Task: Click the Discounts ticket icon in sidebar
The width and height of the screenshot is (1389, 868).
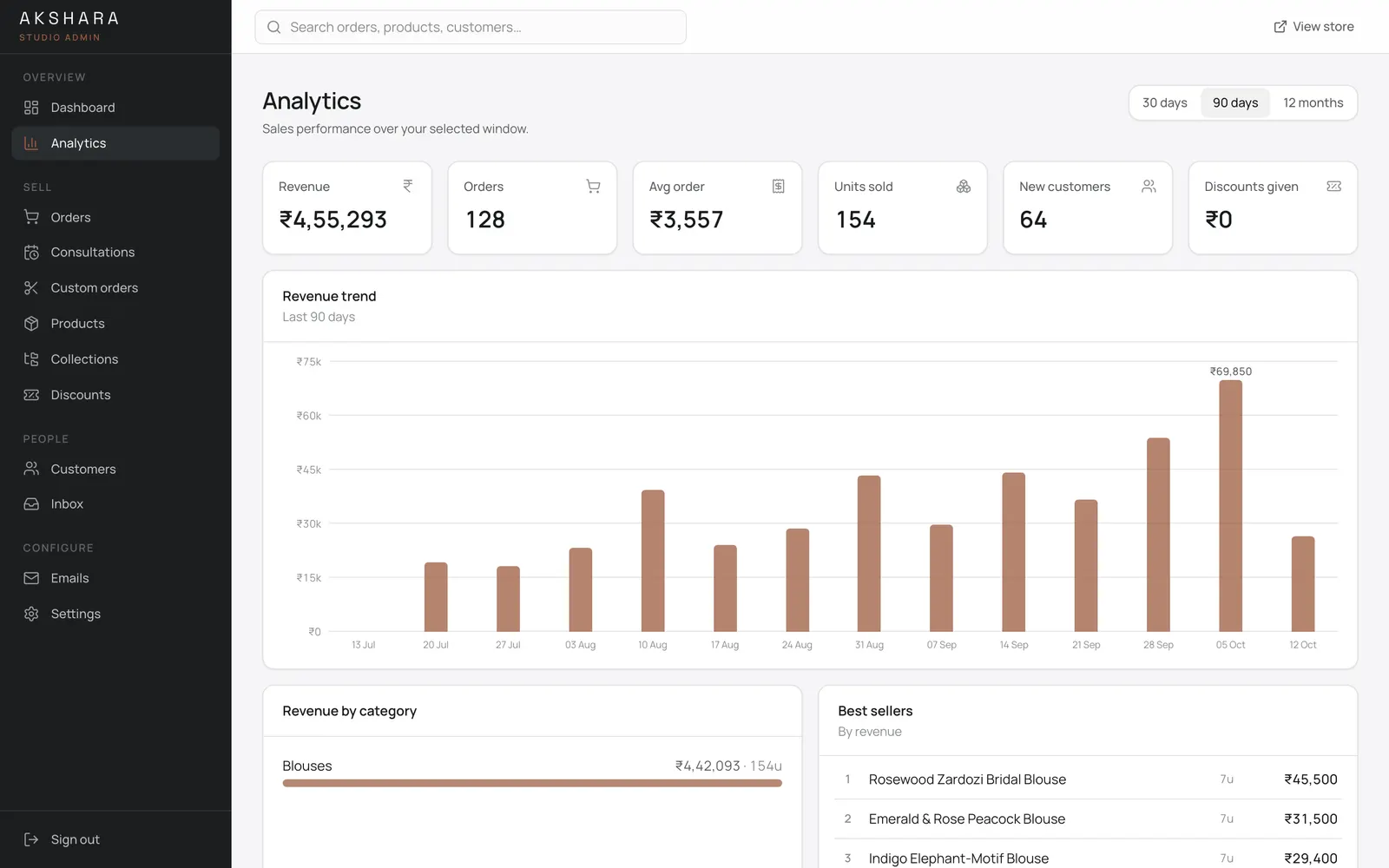Action: click(x=31, y=395)
